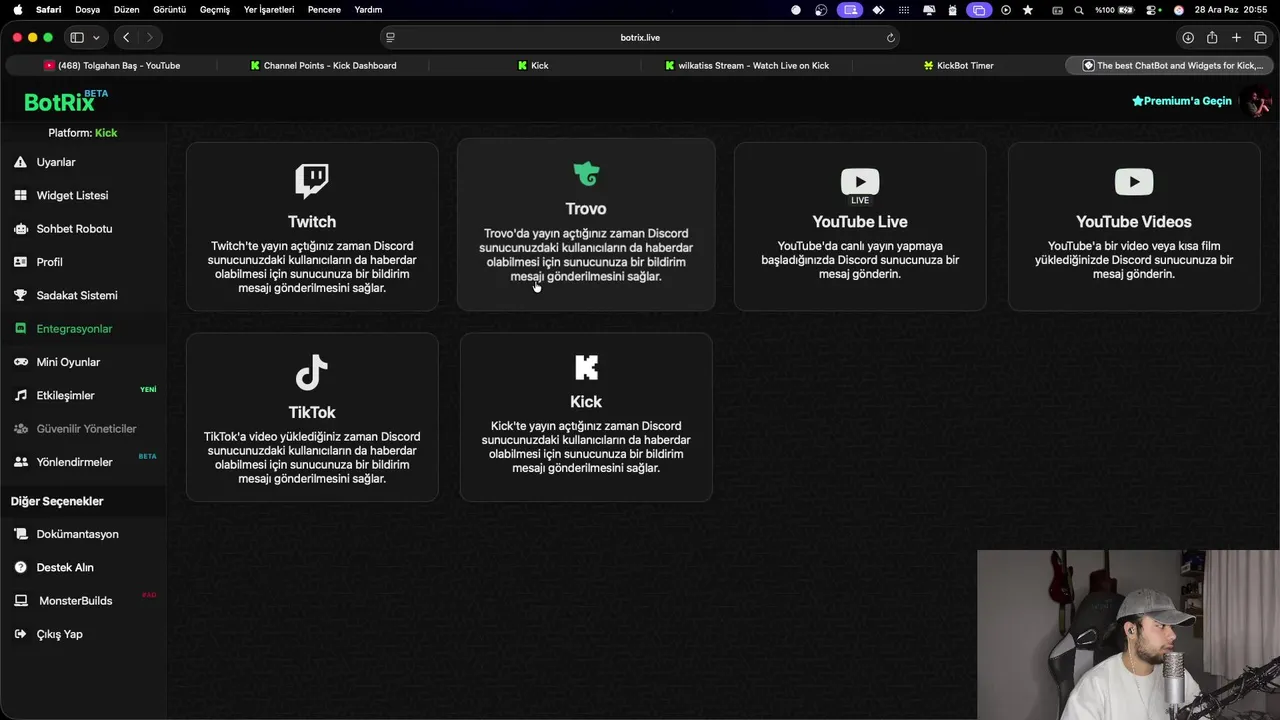Open the Twitch integration card title

tap(312, 222)
